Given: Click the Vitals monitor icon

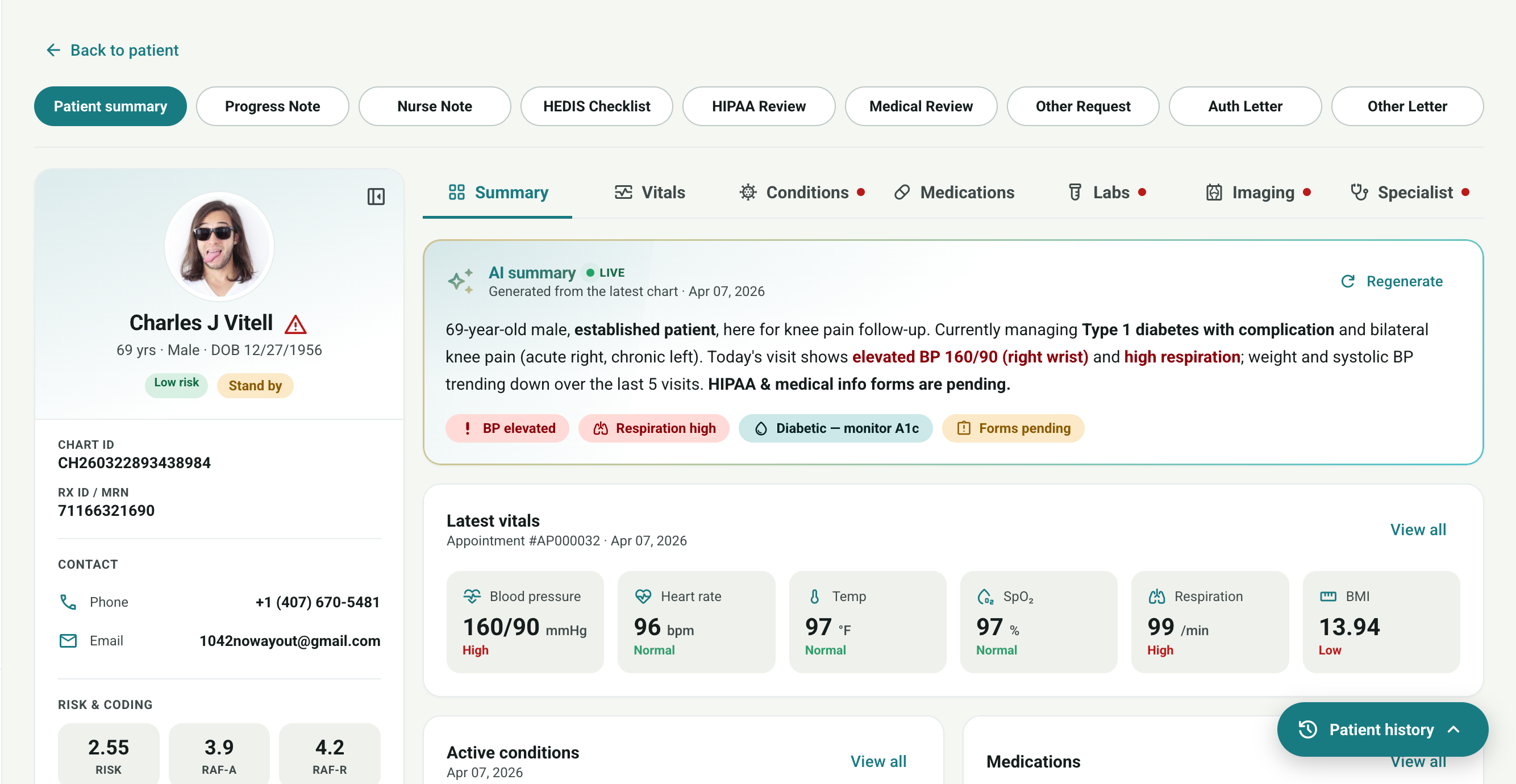Looking at the screenshot, I should [x=623, y=192].
